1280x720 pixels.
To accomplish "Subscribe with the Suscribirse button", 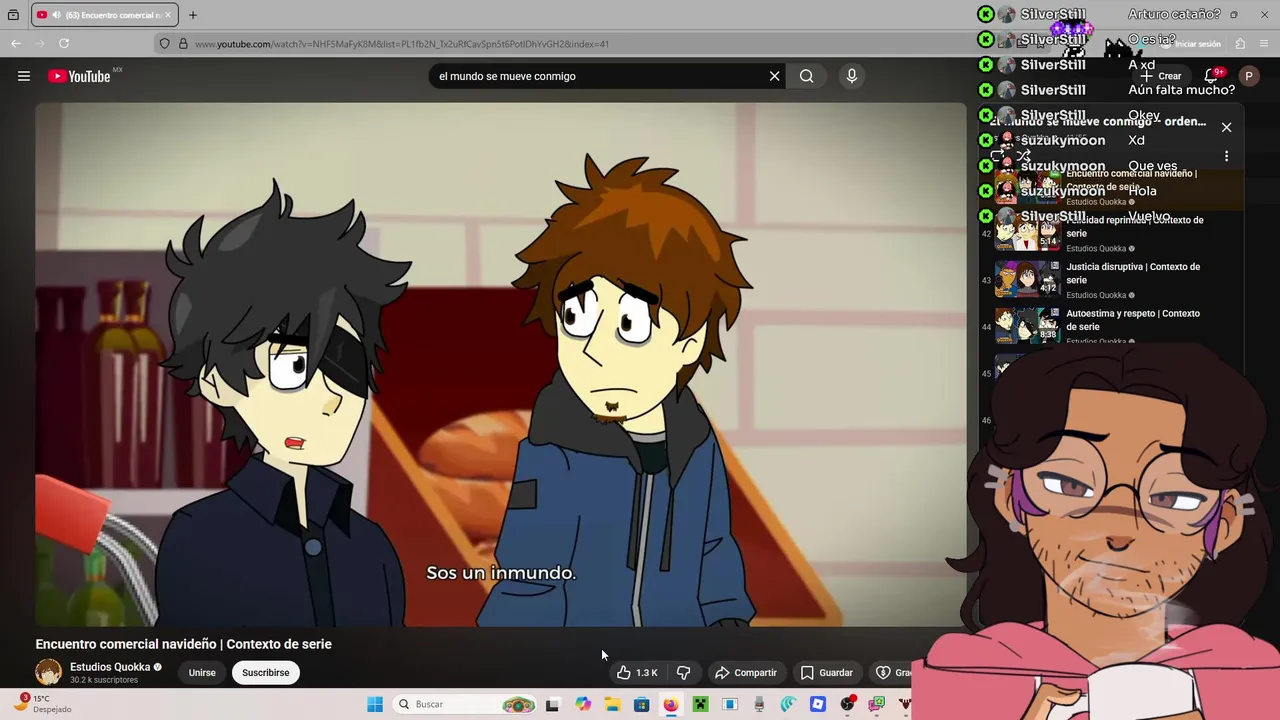I will pyautogui.click(x=266, y=673).
